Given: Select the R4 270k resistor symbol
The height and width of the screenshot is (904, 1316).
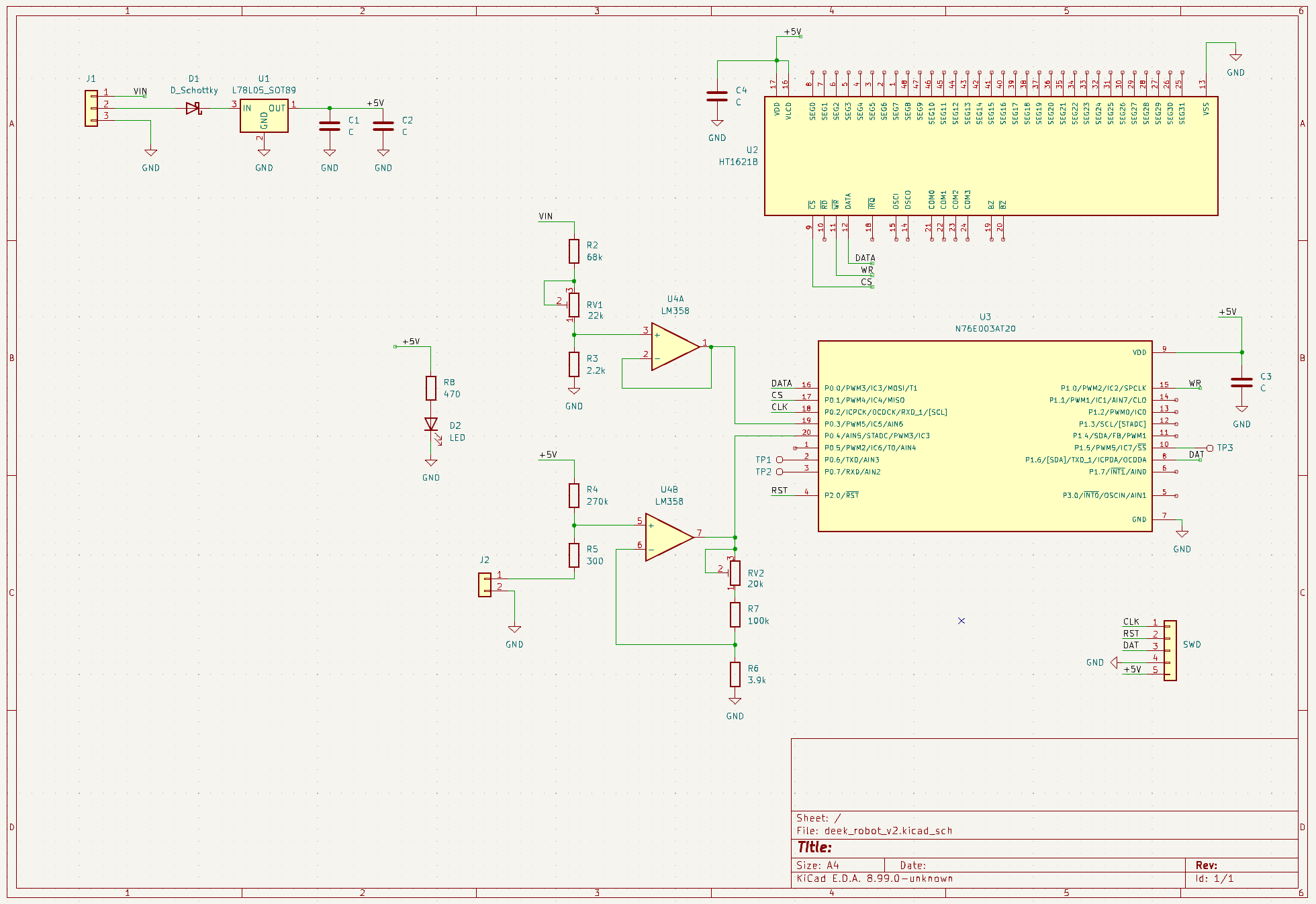Looking at the screenshot, I should coord(574,495).
